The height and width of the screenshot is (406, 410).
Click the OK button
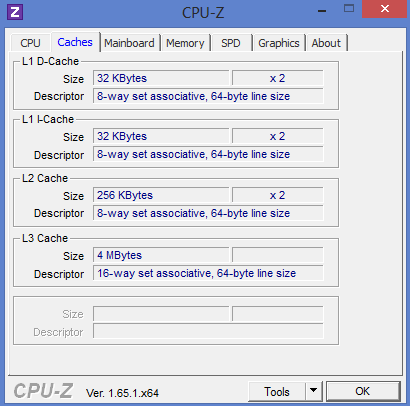point(362,391)
